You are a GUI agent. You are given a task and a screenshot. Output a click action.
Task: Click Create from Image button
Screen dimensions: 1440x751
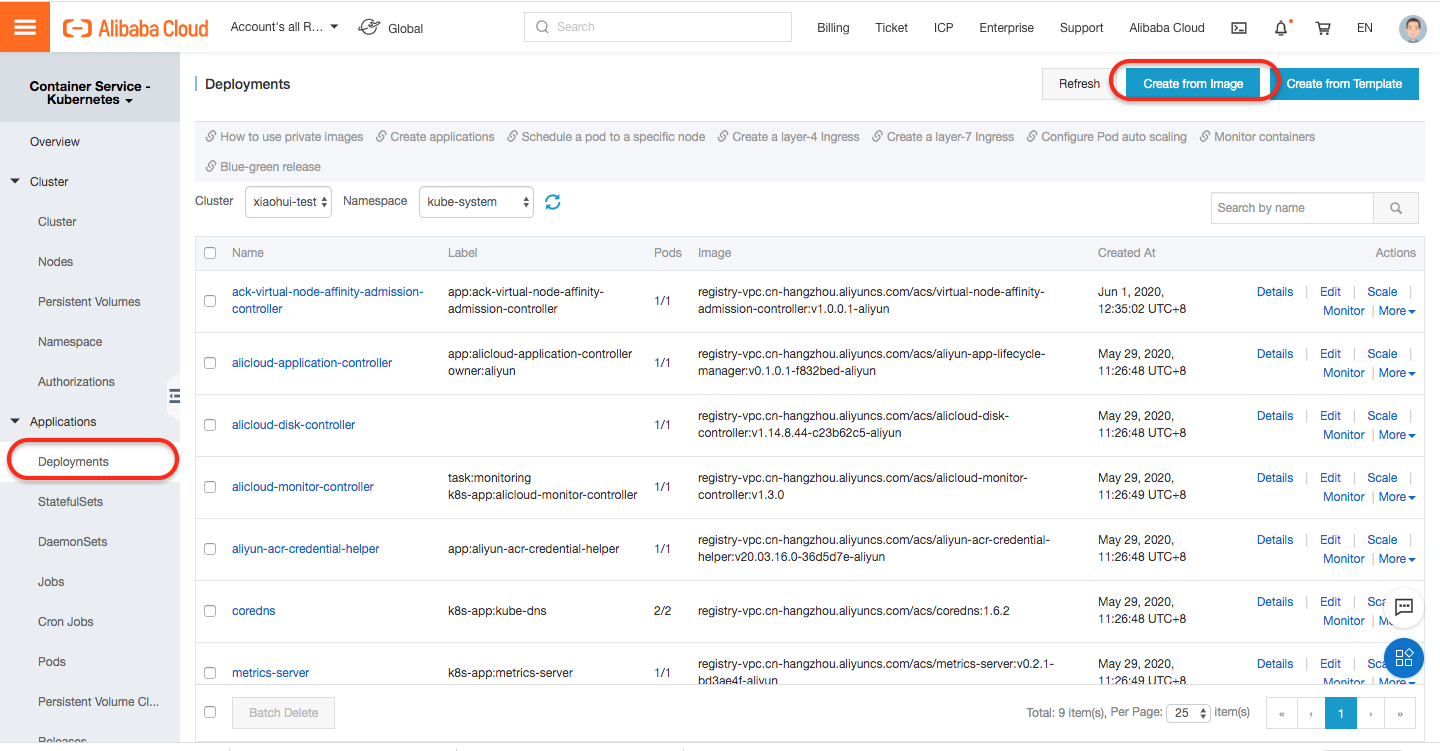[1193, 84]
